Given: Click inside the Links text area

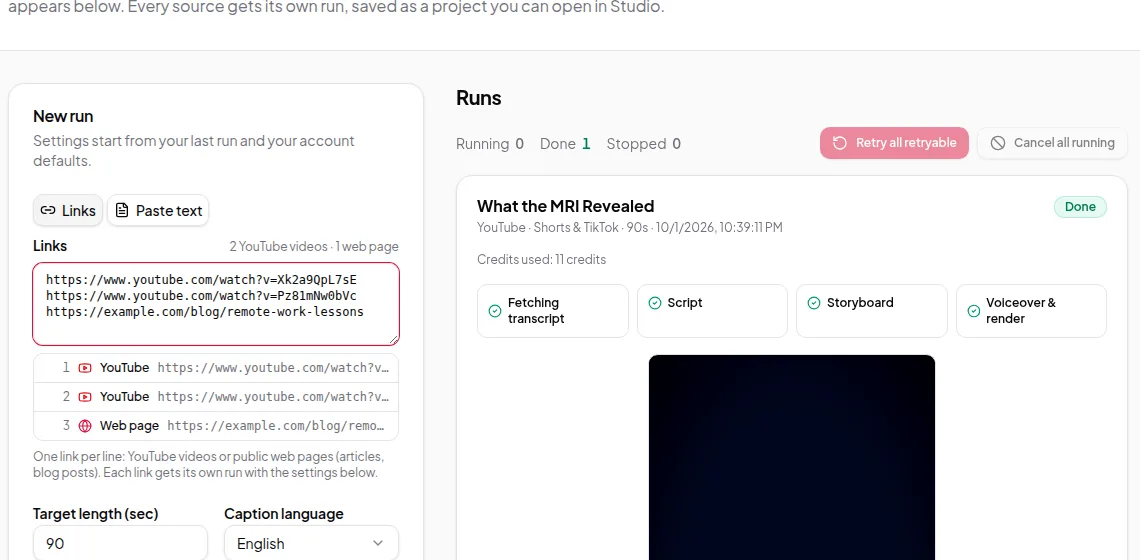Looking at the screenshot, I should click(x=216, y=304).
